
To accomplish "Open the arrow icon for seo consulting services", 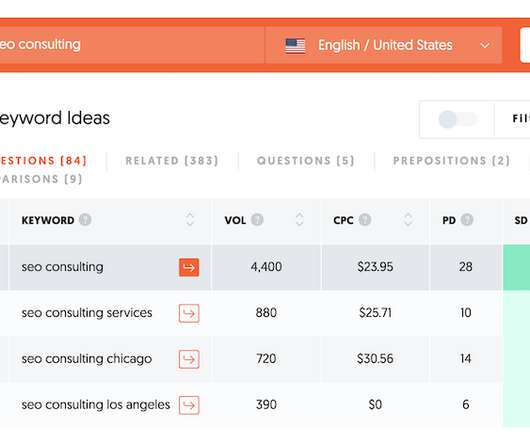I will pos(189,313).
